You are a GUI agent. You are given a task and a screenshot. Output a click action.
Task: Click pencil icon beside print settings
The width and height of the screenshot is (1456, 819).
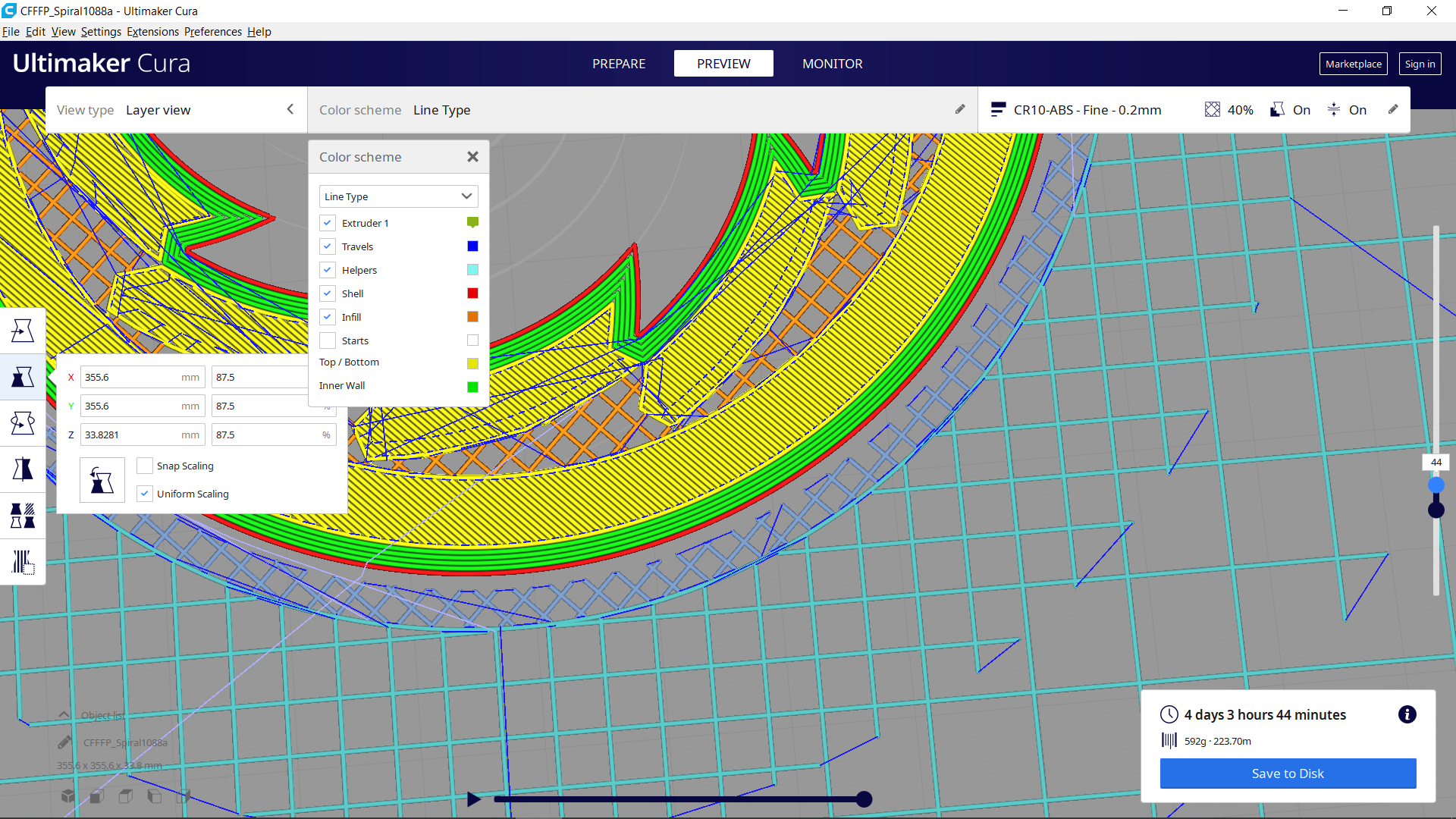point(1393,109)
